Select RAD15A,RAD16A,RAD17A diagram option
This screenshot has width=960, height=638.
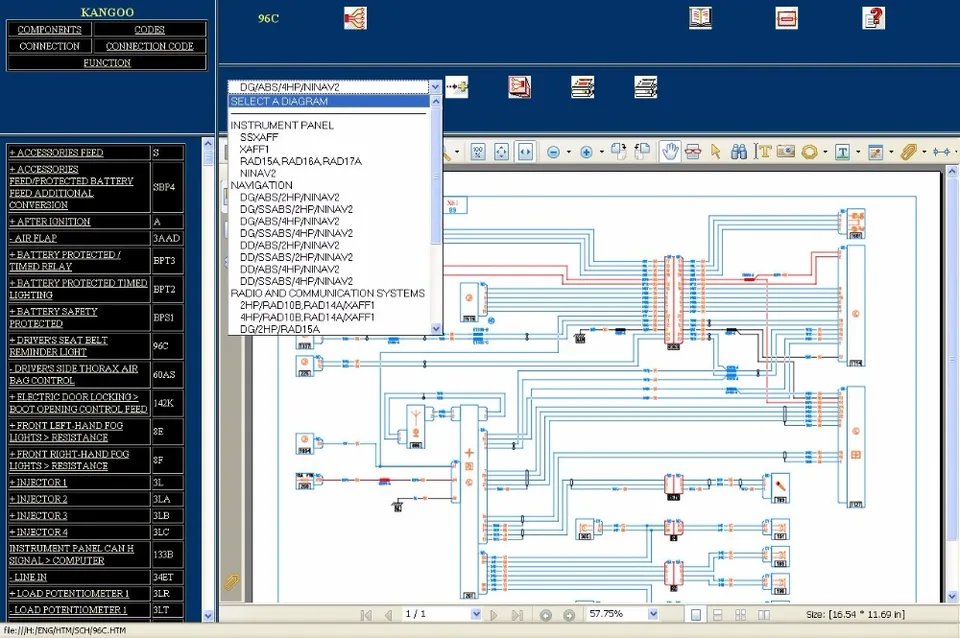[301, 161]
